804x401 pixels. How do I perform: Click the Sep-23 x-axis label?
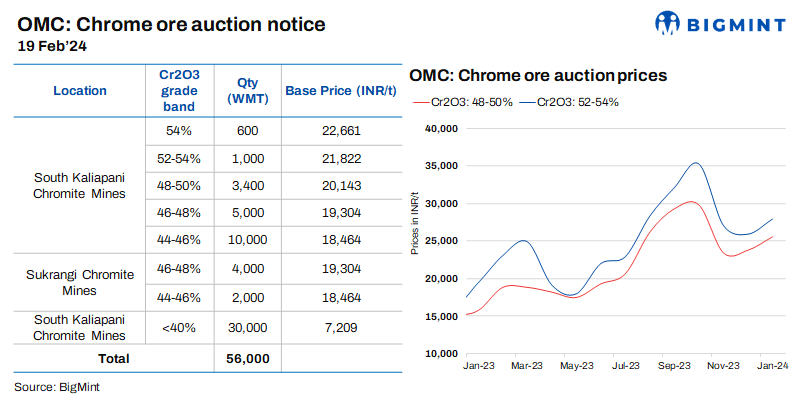click(x=675, y=367)
